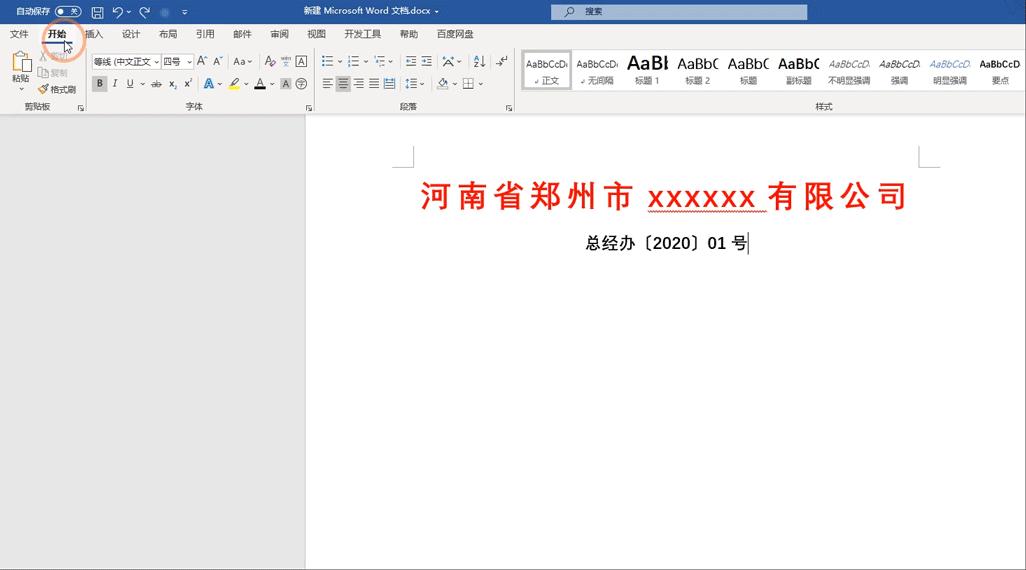Toggle center alignment
This screenshot has height=570, width=1026.
[x=343, y=84]
